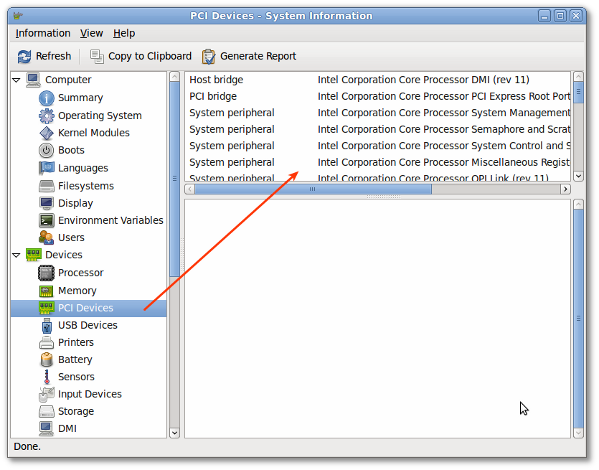
Task: Click the Kernel Modules label
Action: coord(94,133)
